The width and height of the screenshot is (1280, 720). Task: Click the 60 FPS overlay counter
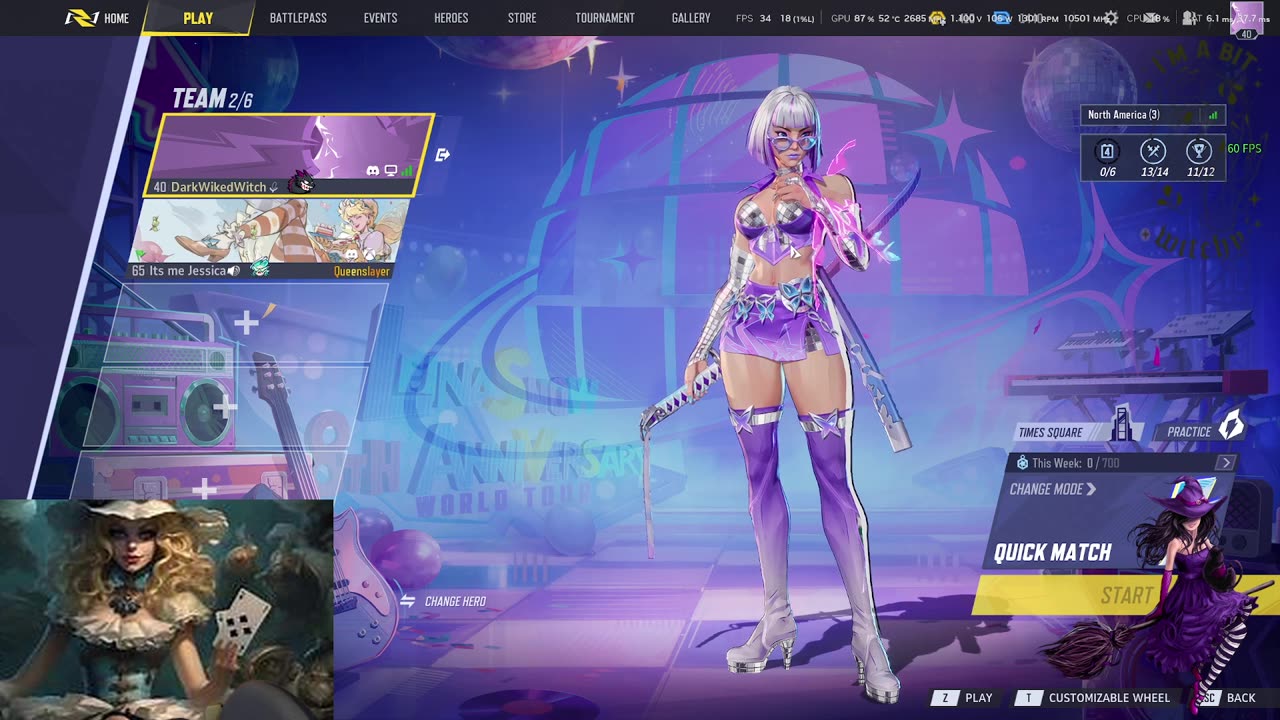coord(1244,149)
